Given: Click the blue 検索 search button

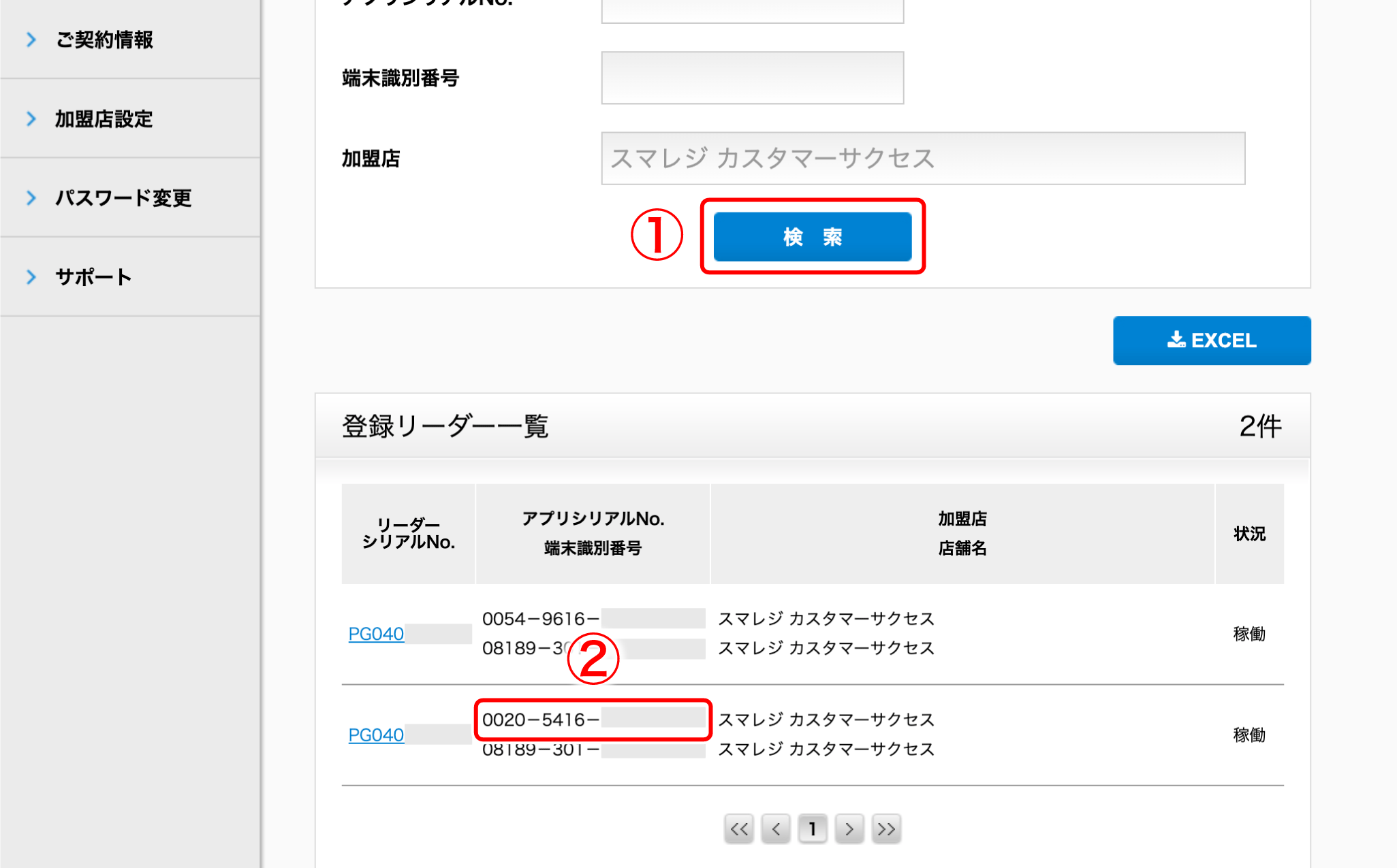Looking at the screenshot, I should tap(812, 236).
